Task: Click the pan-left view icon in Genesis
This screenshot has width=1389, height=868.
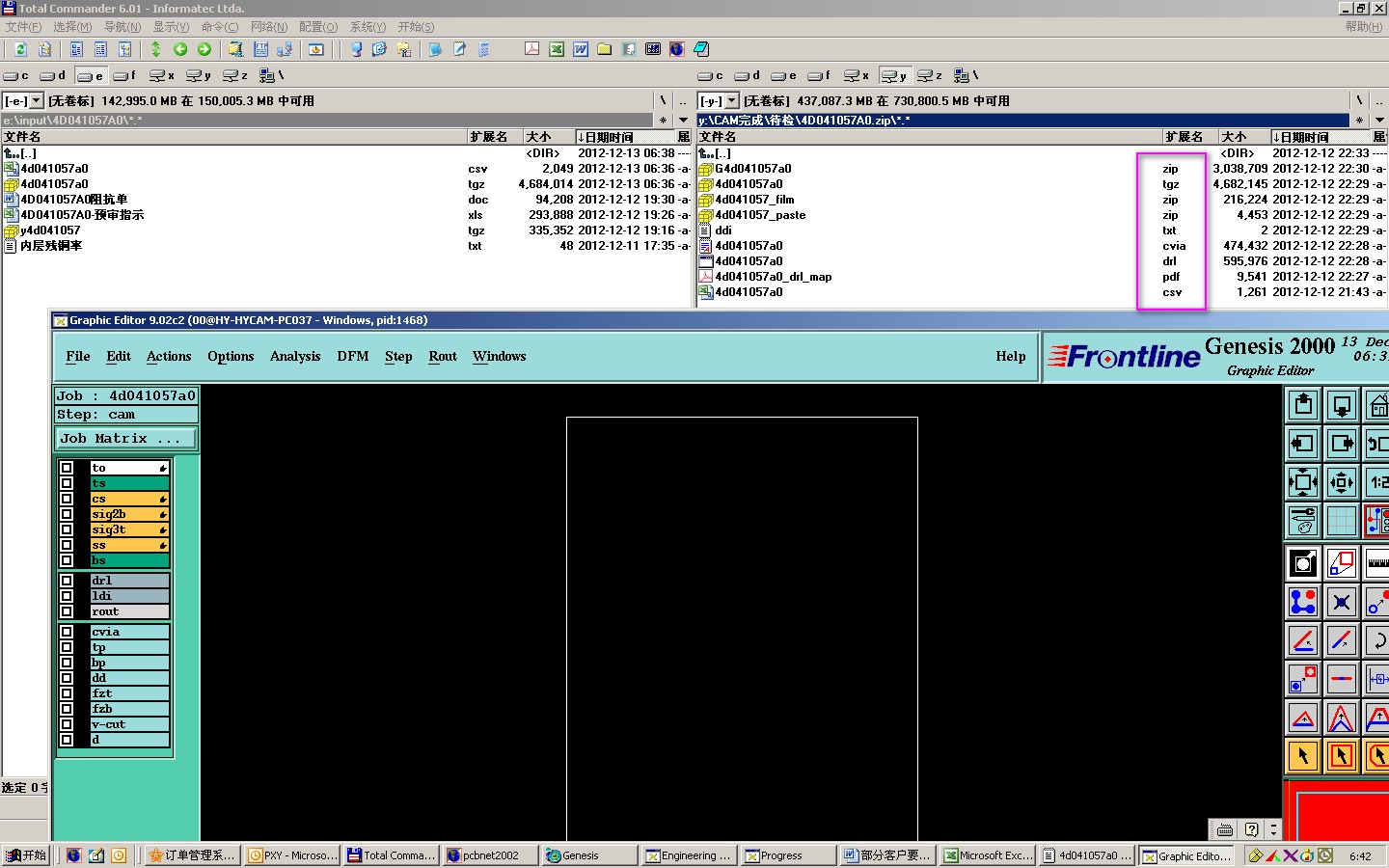Action: (1303, 444)
